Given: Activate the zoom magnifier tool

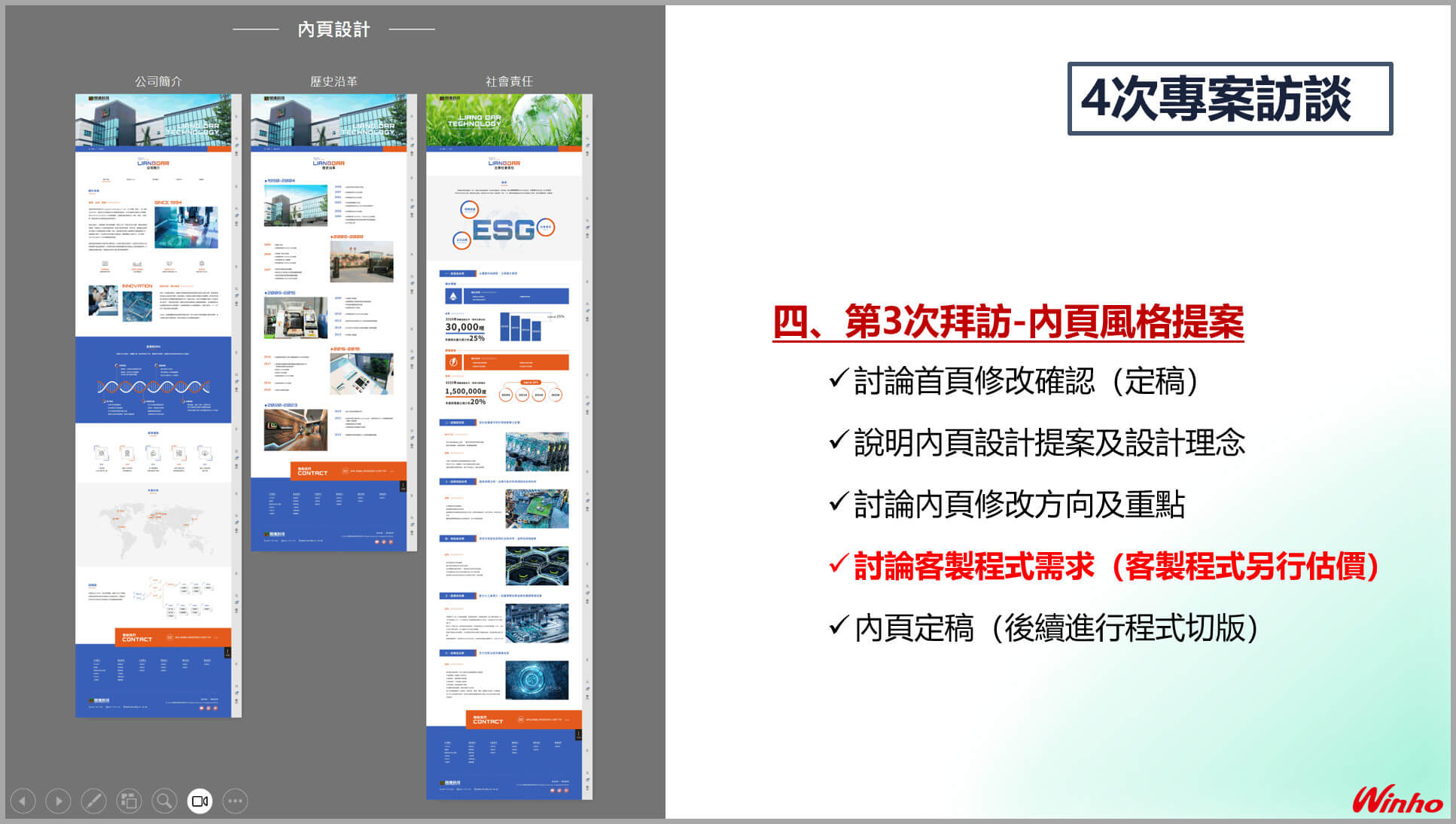Looking at the screenshot, I should [163, 801].
